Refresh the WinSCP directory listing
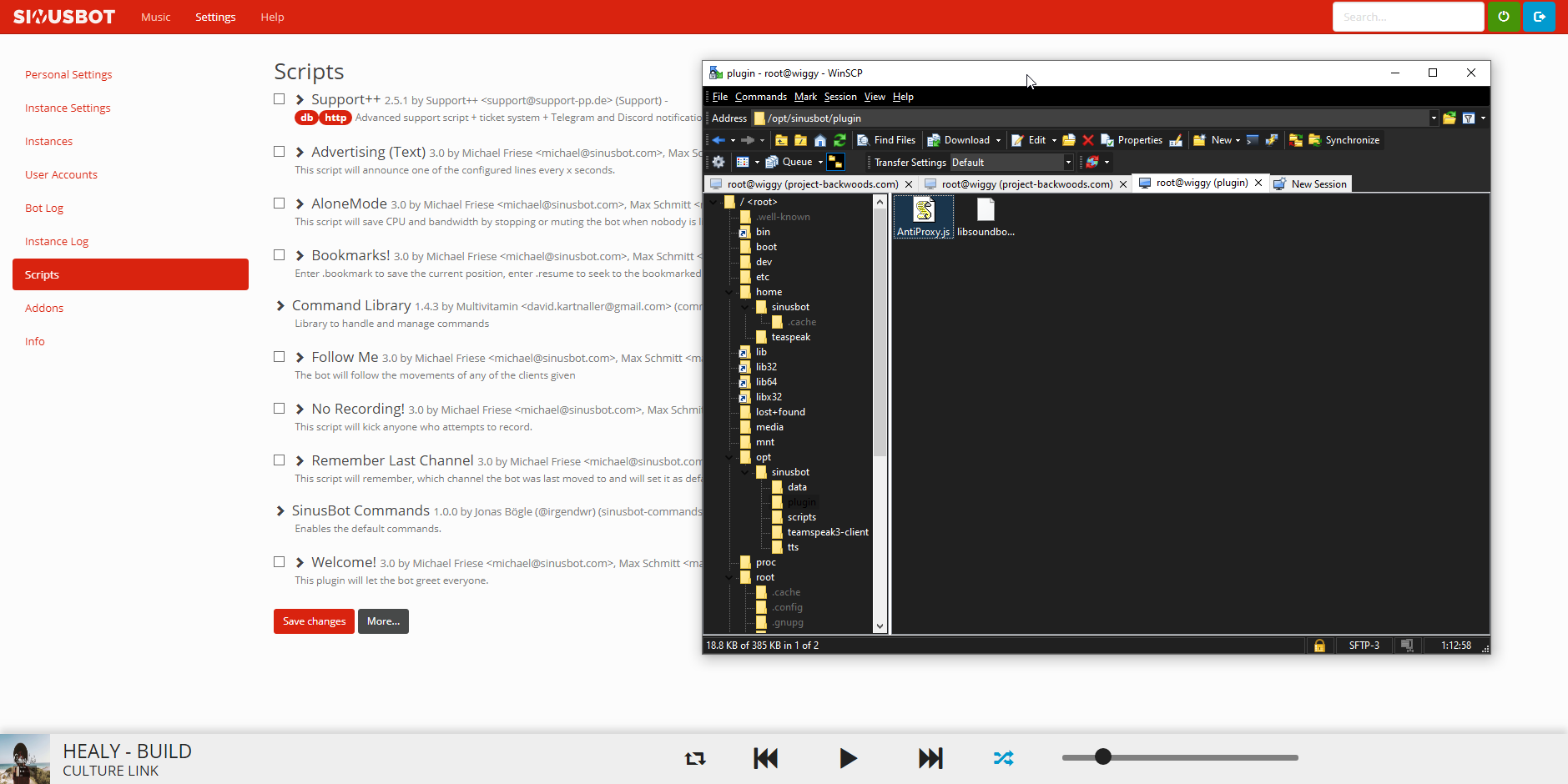 [x=839, y=140]
